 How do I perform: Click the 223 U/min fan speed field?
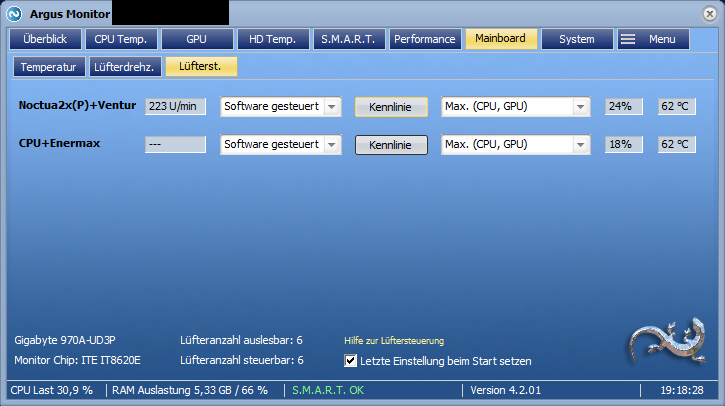tap(175, 106)
